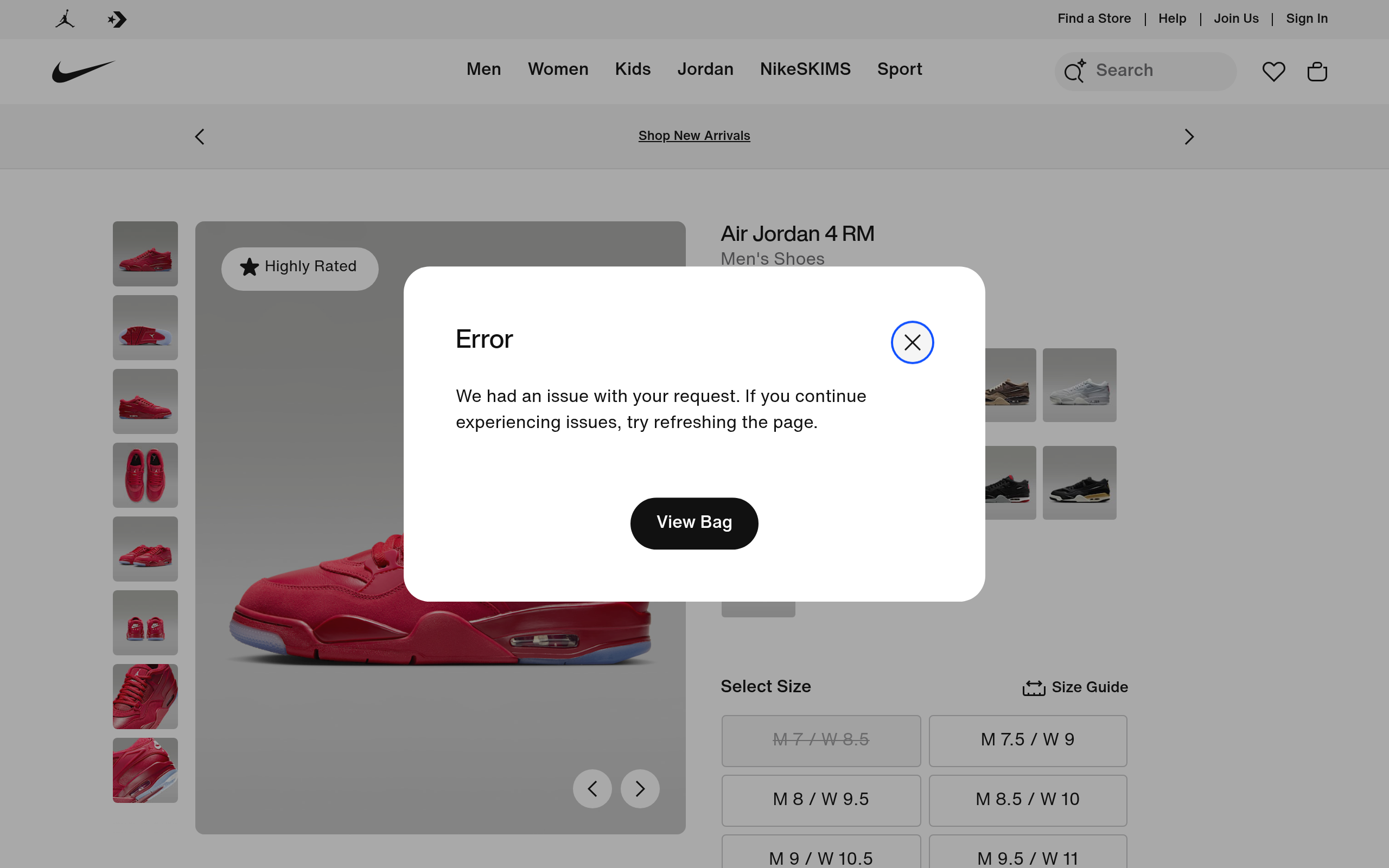Click the search magnifier icon
1389x868 pixels.
tap(1074, 71)
